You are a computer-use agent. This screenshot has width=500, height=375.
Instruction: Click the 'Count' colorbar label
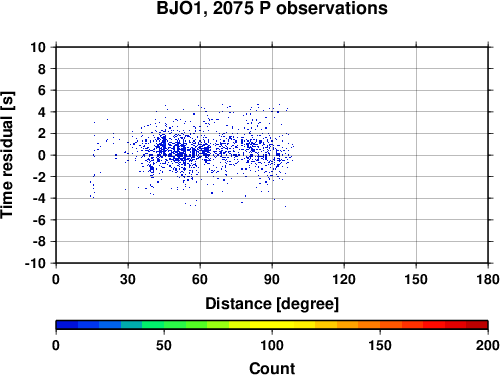[x=272, y=368]
